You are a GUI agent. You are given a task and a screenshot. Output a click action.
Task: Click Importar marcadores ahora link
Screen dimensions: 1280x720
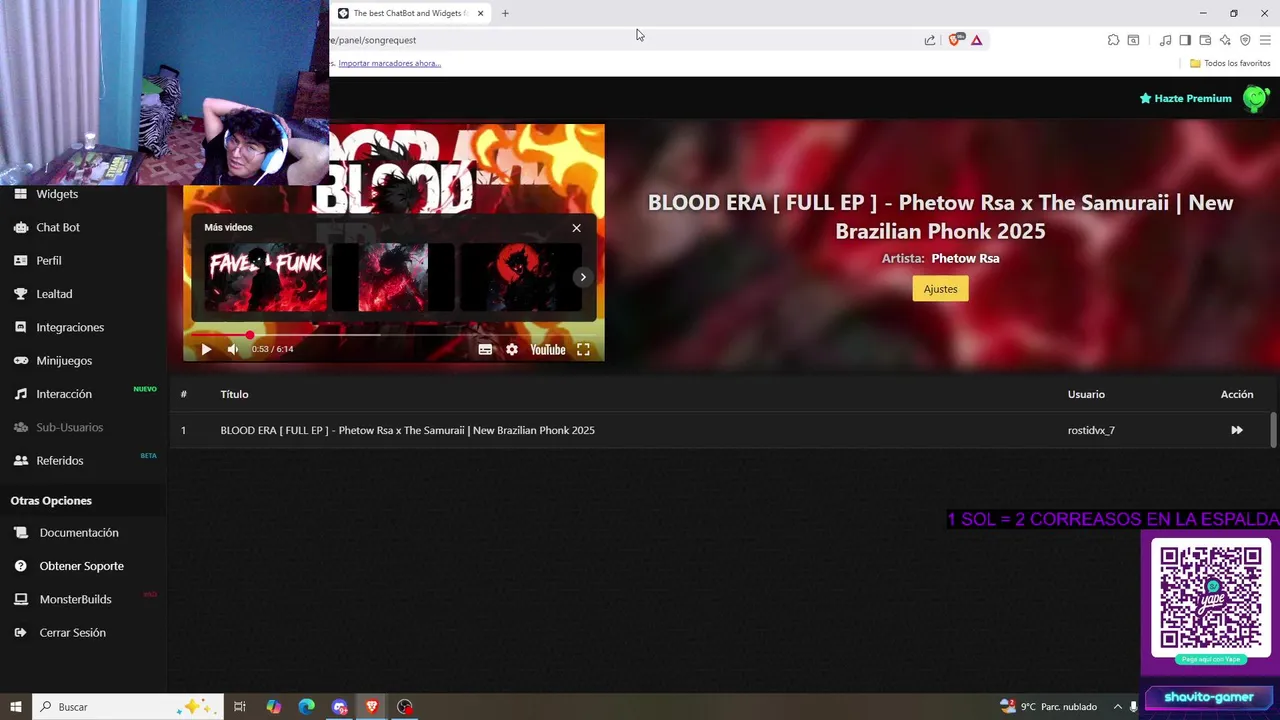389,63
